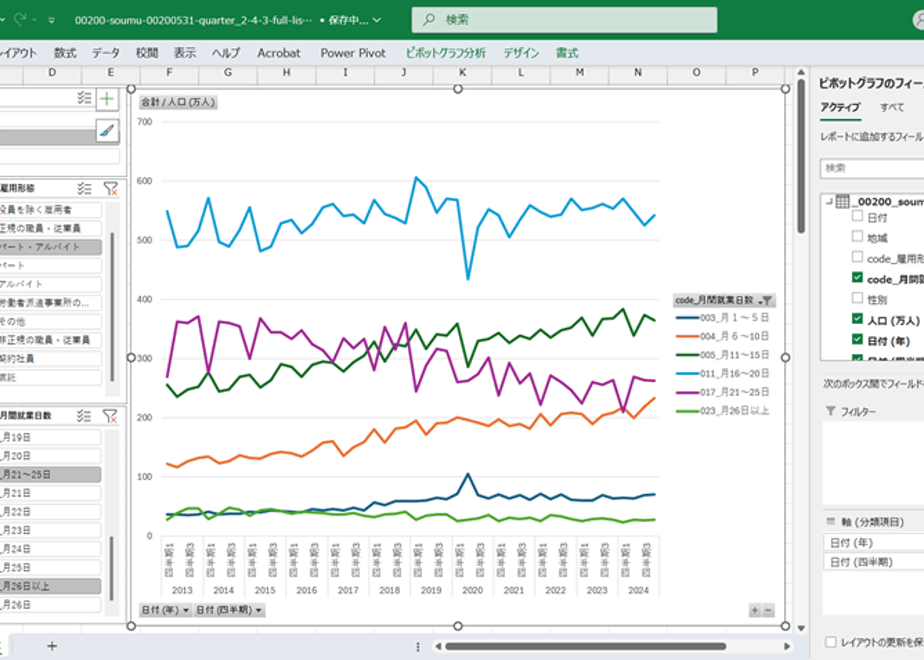Switch to the ピボットグラフ分析 tab
The height and width of the screenshot is (660, 924).
[x=446, y=53]
